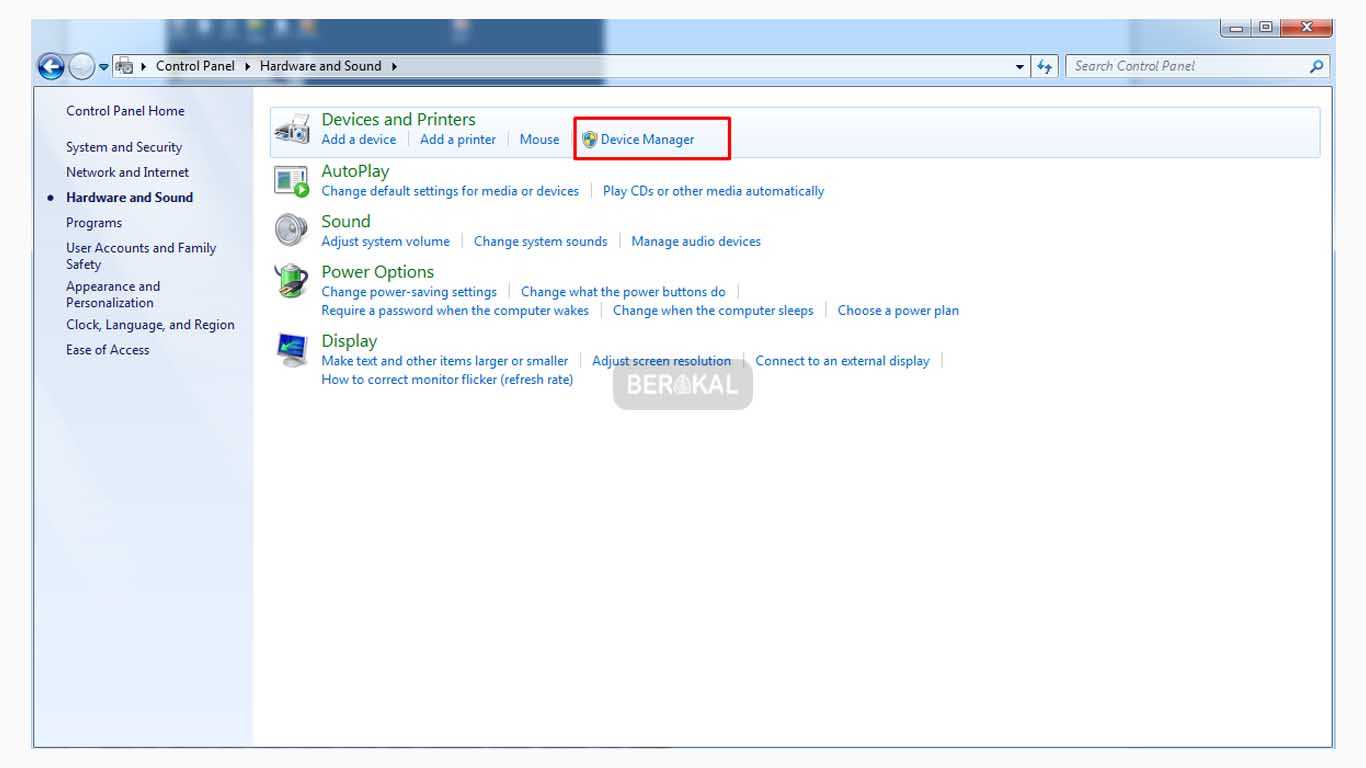Click Manage audio devices link
The height and width of the screenshot is (768, 1366).
(696, 242)
